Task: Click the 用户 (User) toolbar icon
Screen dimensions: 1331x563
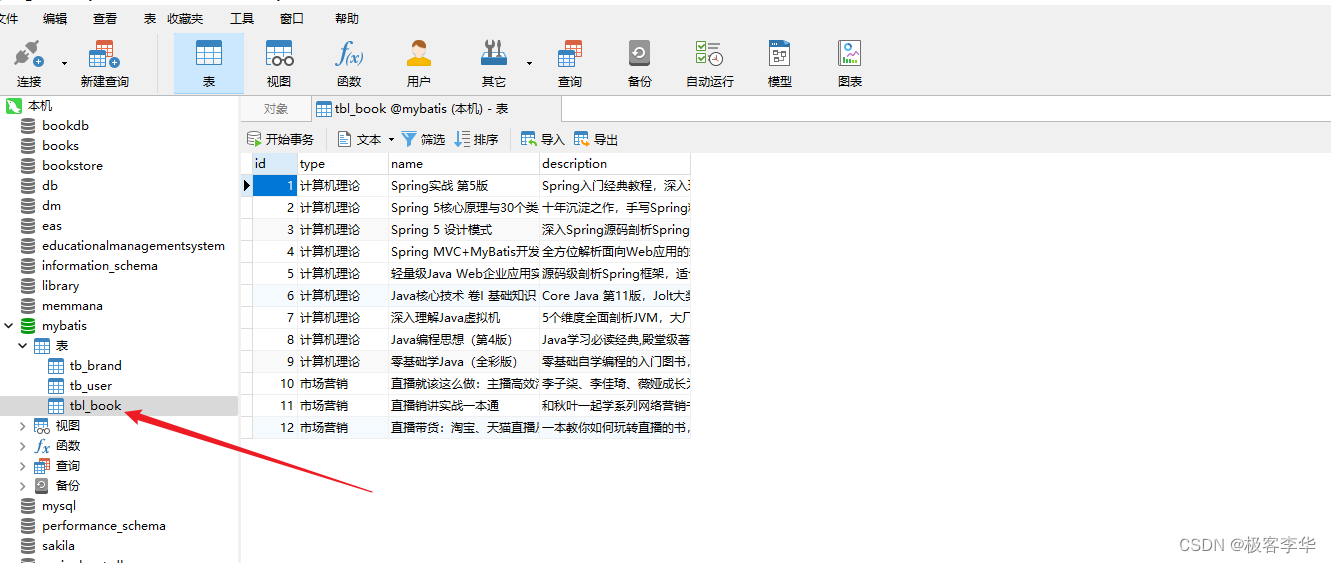Action: click(419, 64)
